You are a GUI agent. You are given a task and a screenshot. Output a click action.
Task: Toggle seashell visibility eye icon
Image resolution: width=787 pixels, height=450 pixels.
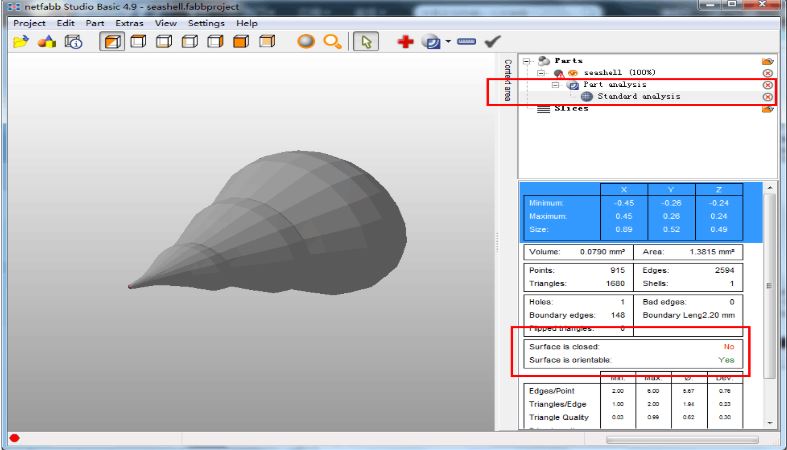pyautogui.click(x=573, y=73)
